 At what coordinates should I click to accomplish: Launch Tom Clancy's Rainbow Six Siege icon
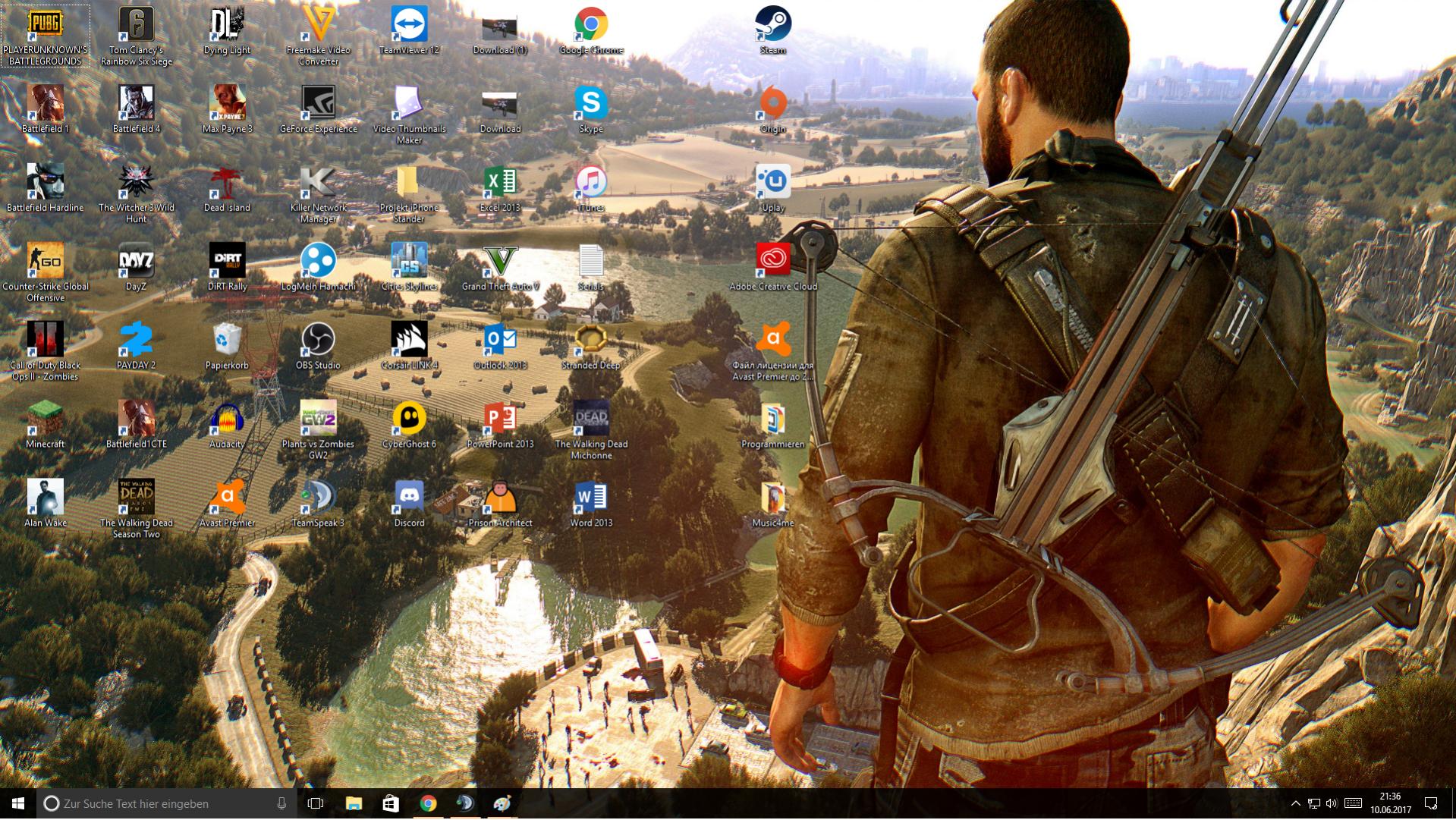137,36
